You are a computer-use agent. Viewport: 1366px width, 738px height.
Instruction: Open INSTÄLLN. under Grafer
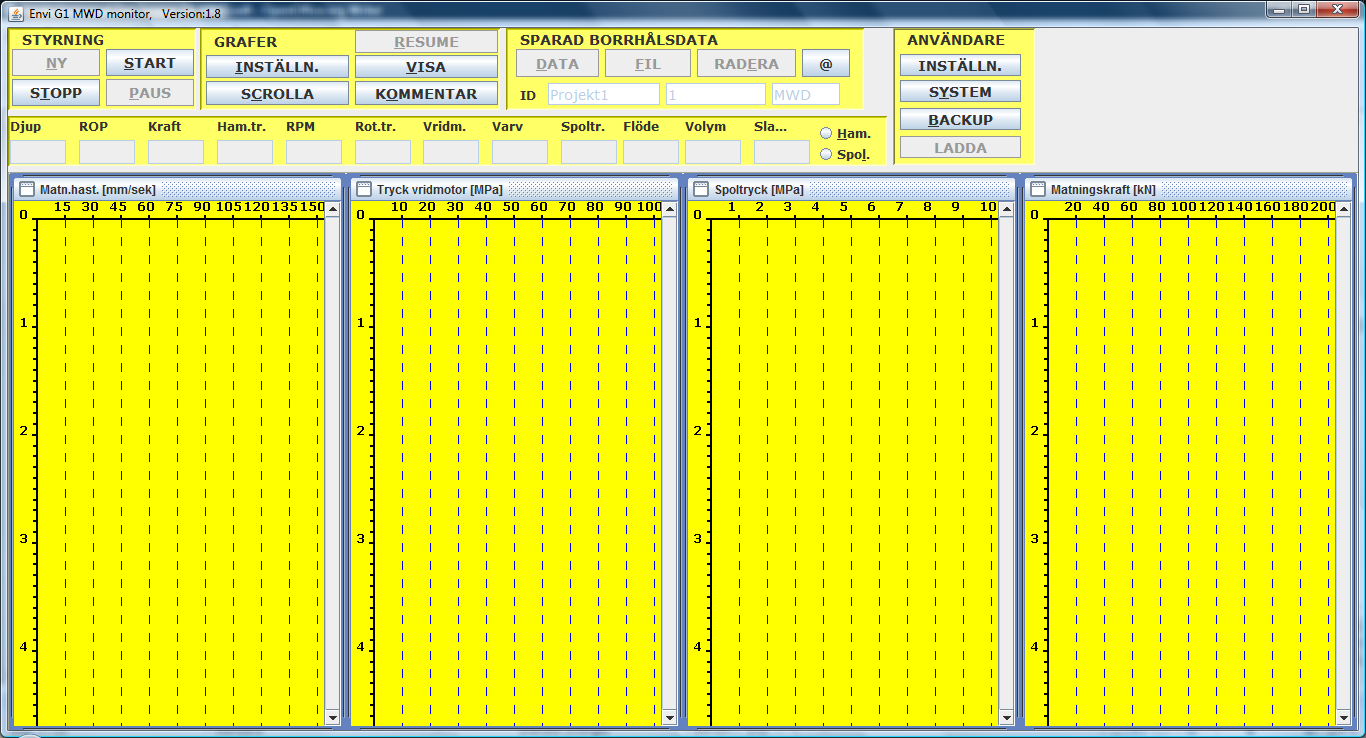pyautogui.click(x=277, y=67)
